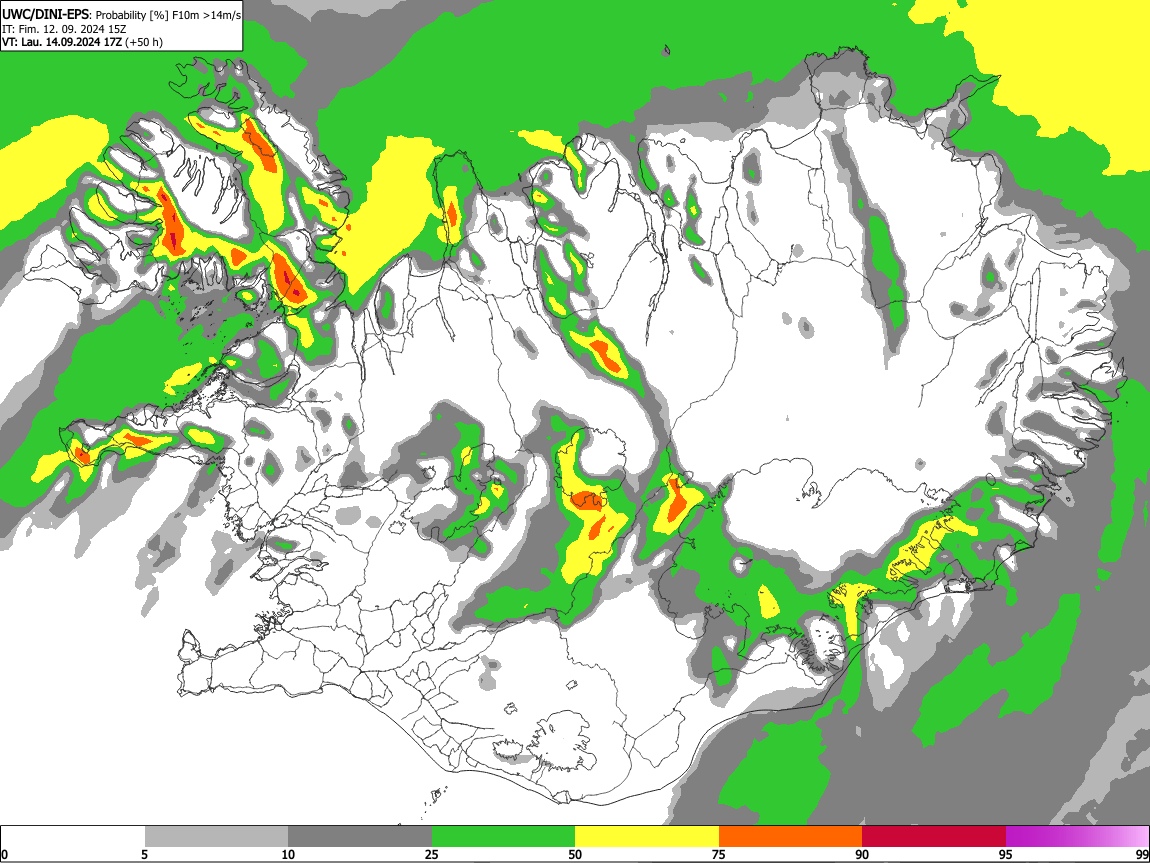Click the 'VT: Lau. 14.09.2024 17Z' text
Image resolution: width=1150 pixels, height=863 pixels.
(62, 42)
